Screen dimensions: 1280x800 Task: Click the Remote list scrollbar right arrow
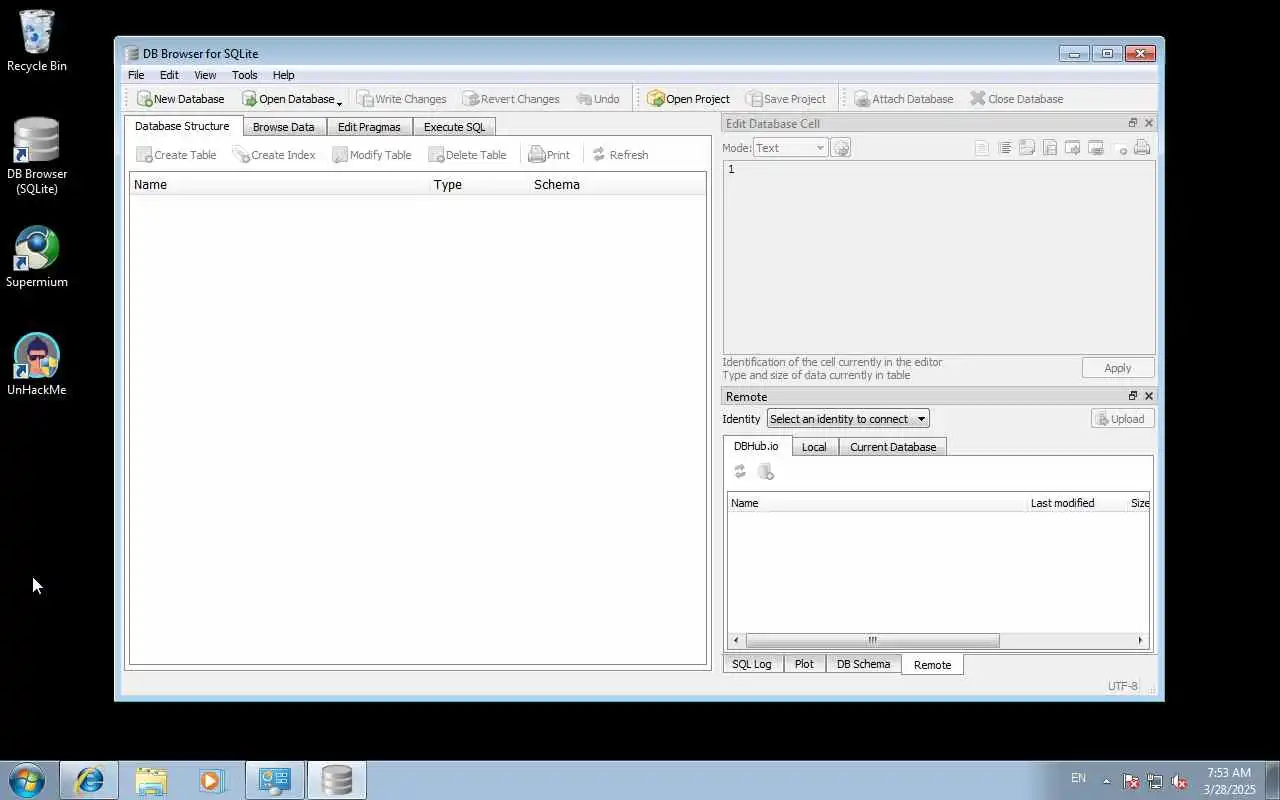point(1140,640)
